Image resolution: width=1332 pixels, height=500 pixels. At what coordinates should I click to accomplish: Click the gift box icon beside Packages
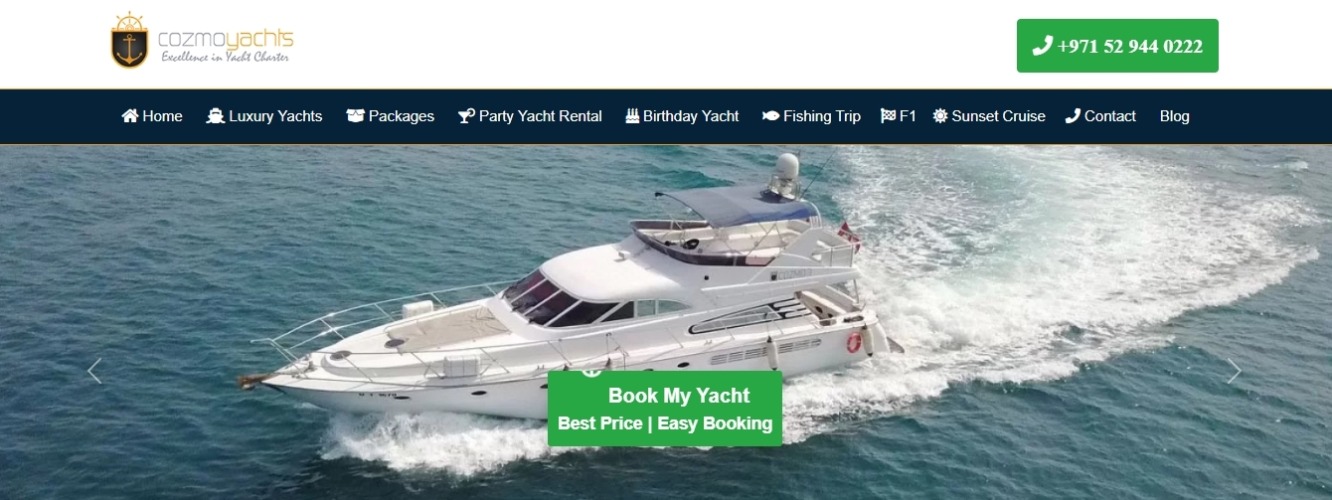click(x=355, y=116)
